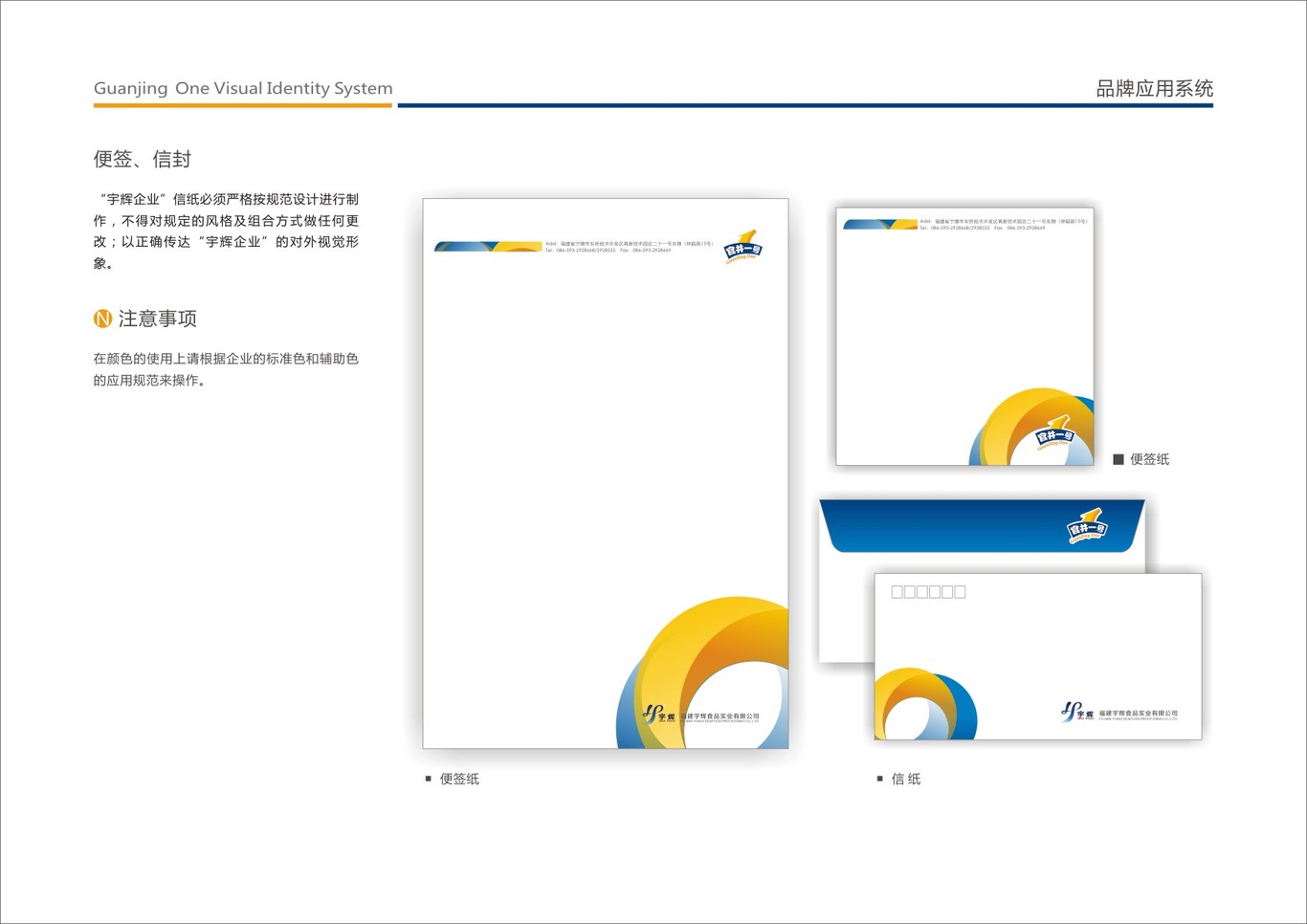
Task: Select the envelope with the blue flap
Action: pos(982,580)
